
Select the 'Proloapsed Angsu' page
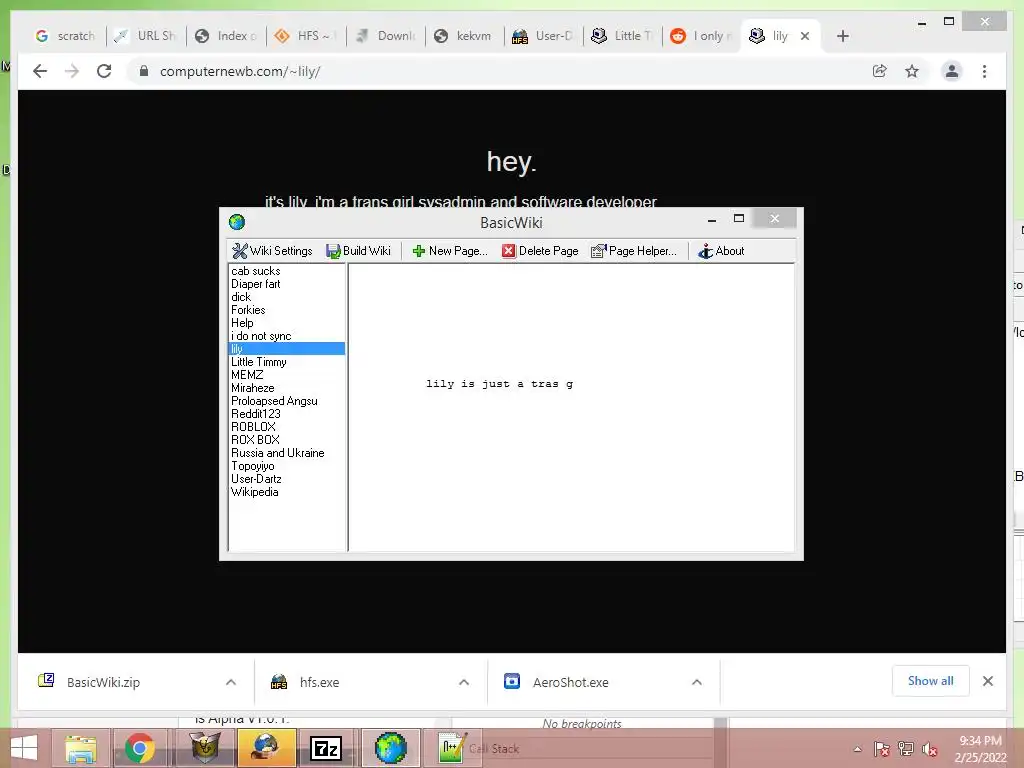(x=274, y=401)
